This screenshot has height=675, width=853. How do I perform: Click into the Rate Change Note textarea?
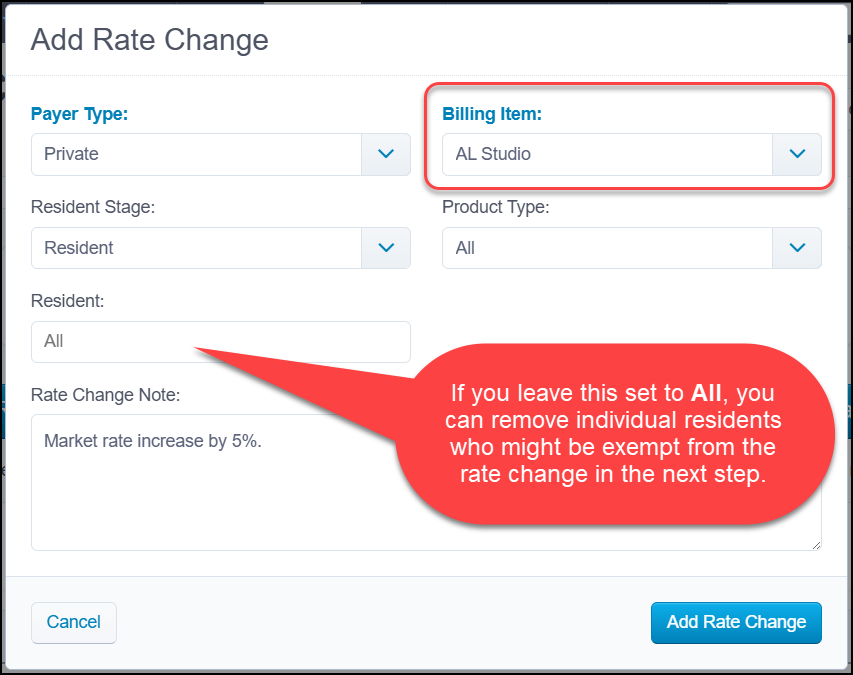218,482
